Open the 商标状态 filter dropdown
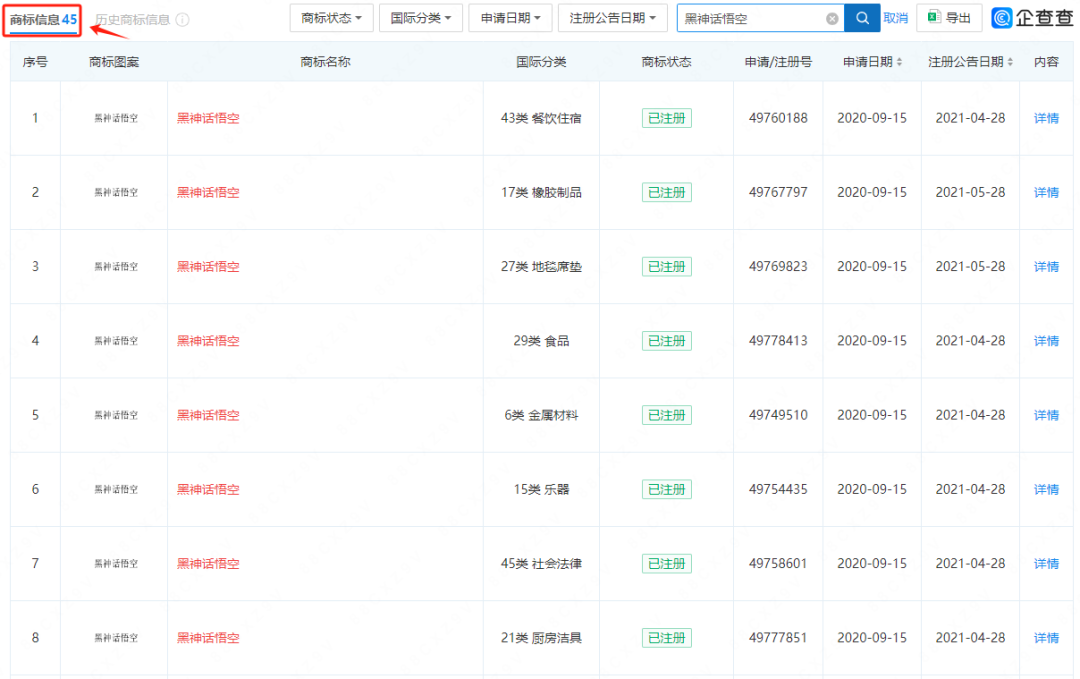 point(331,18)
